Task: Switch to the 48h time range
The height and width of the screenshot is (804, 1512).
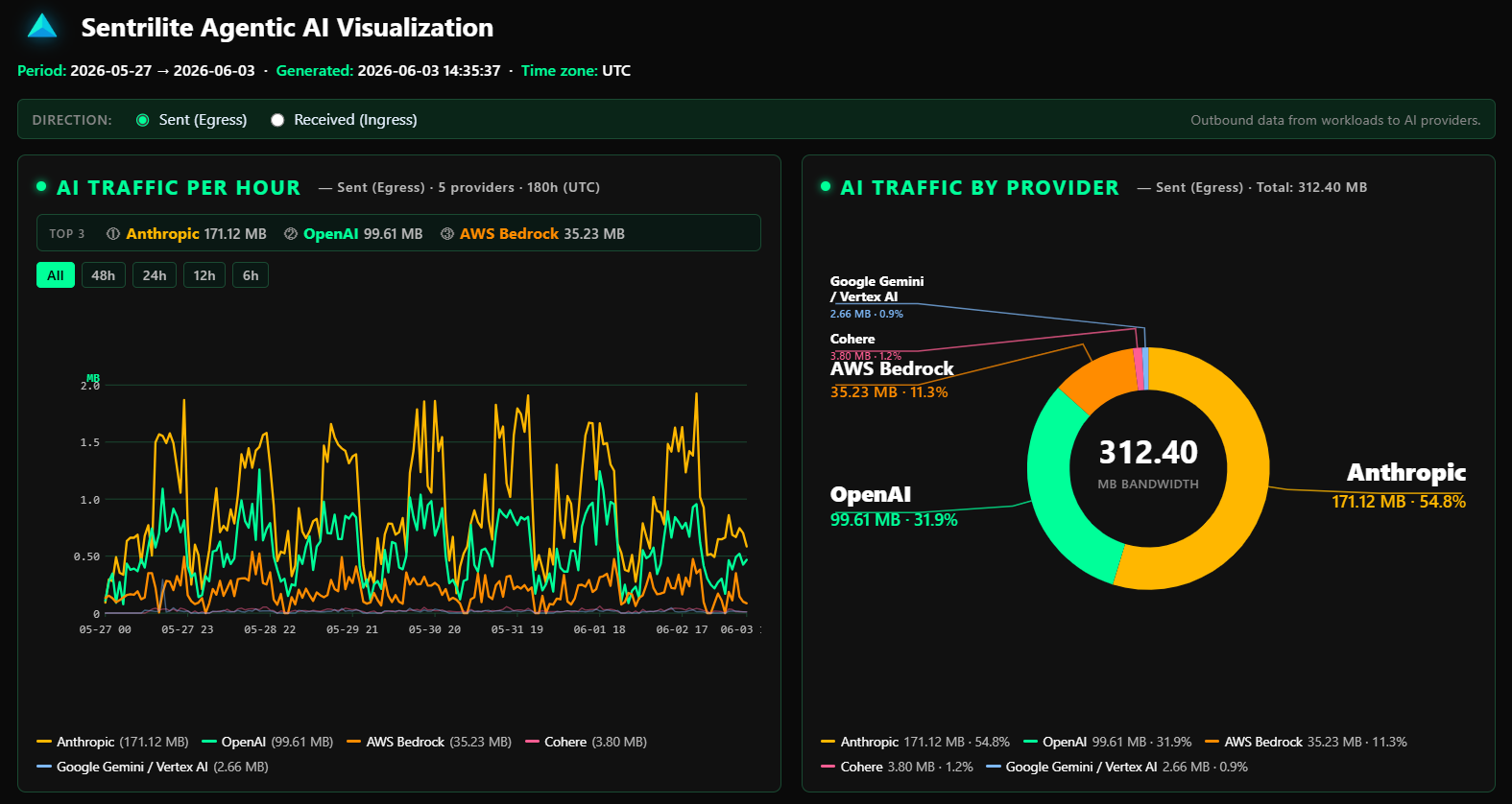Action: [104, 275]
